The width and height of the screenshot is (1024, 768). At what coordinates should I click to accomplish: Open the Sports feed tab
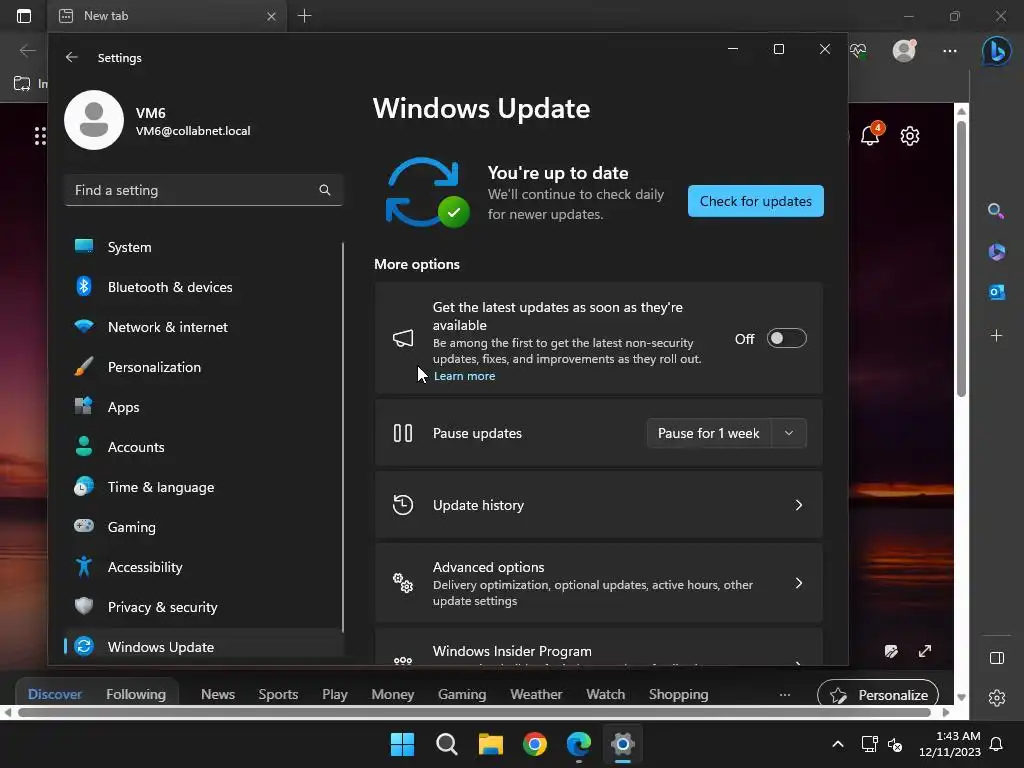[x=278, y=694]
